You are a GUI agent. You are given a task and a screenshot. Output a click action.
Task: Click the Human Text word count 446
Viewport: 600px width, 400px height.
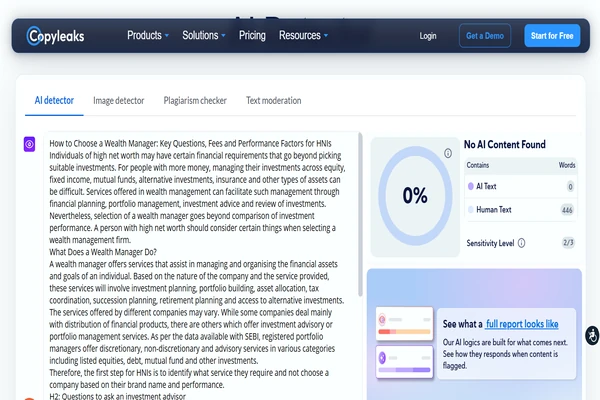(x=567, y=210)
